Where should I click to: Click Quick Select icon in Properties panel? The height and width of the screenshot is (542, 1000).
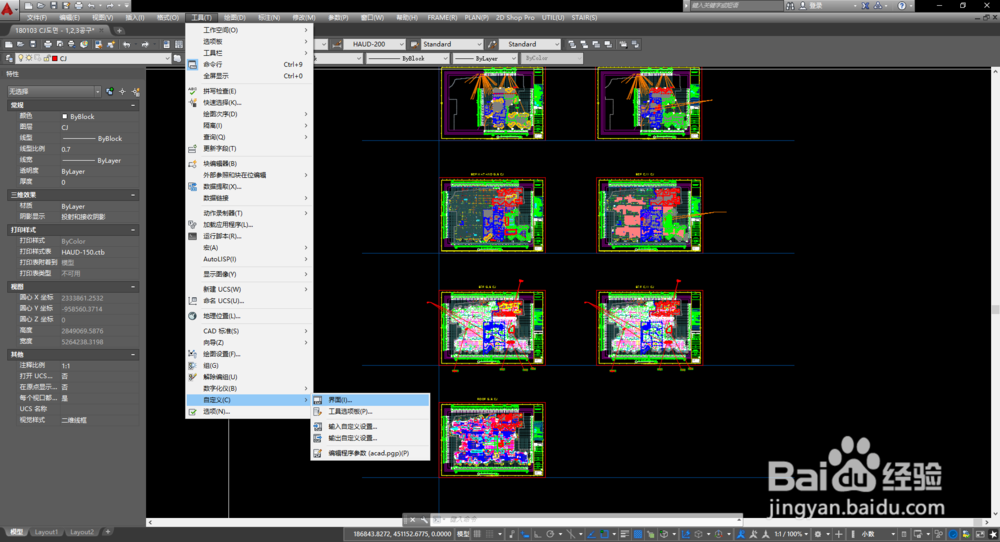tap(135, 91)
